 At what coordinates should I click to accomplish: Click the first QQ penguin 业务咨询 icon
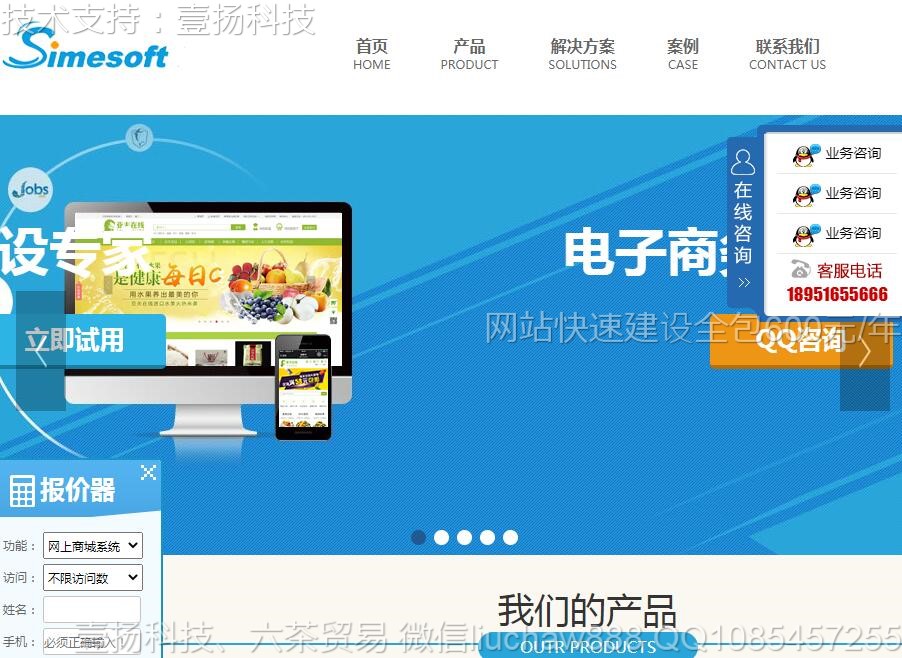click(804, 155)
